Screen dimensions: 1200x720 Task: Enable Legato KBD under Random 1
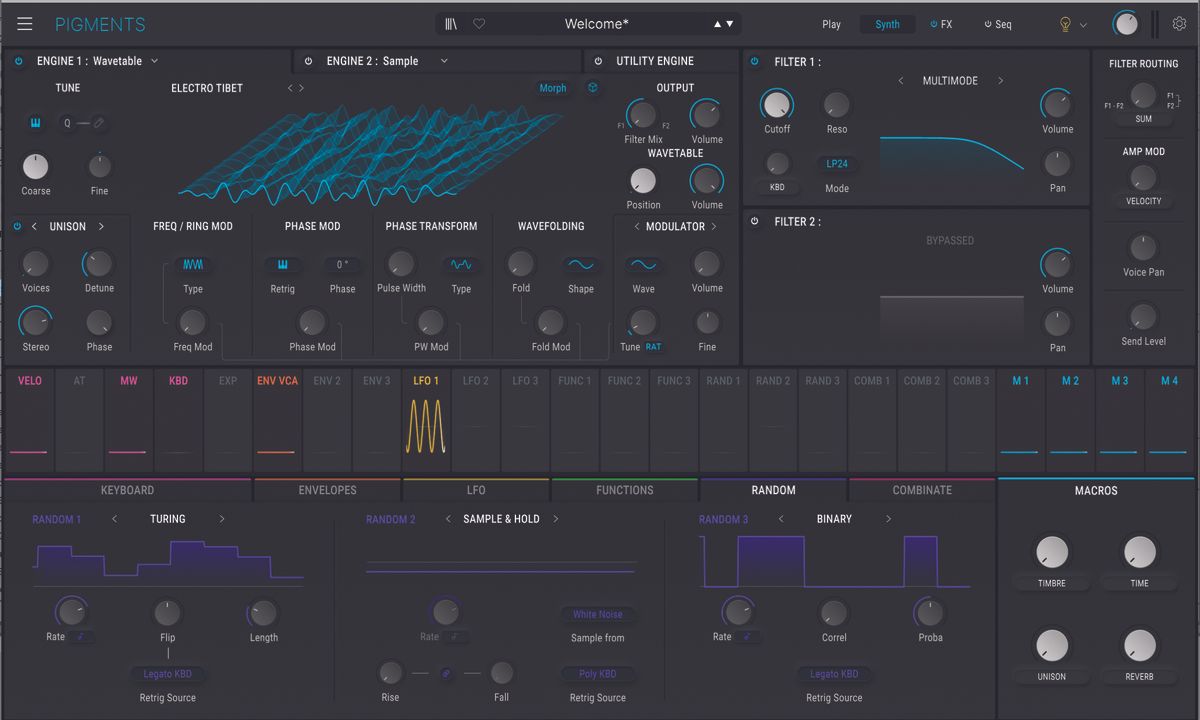167,673
